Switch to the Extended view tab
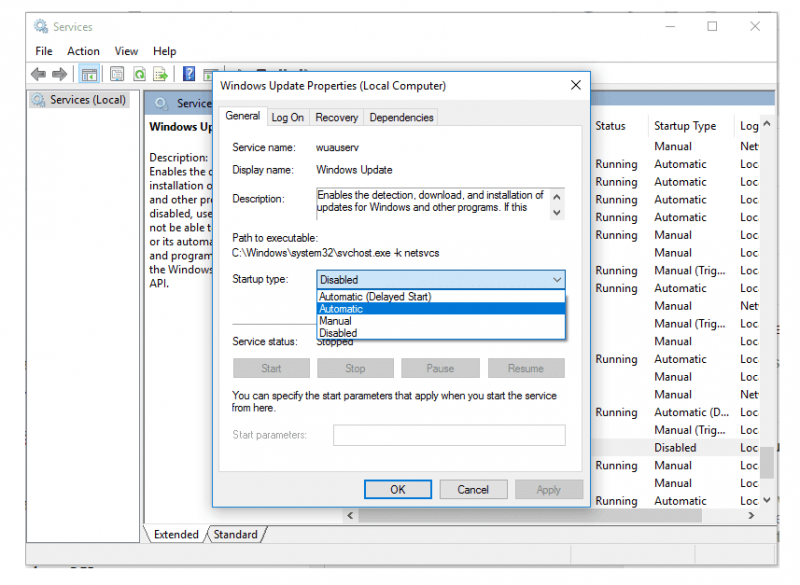The height and width of the screenshot is (585, 800). click(176, 535)
